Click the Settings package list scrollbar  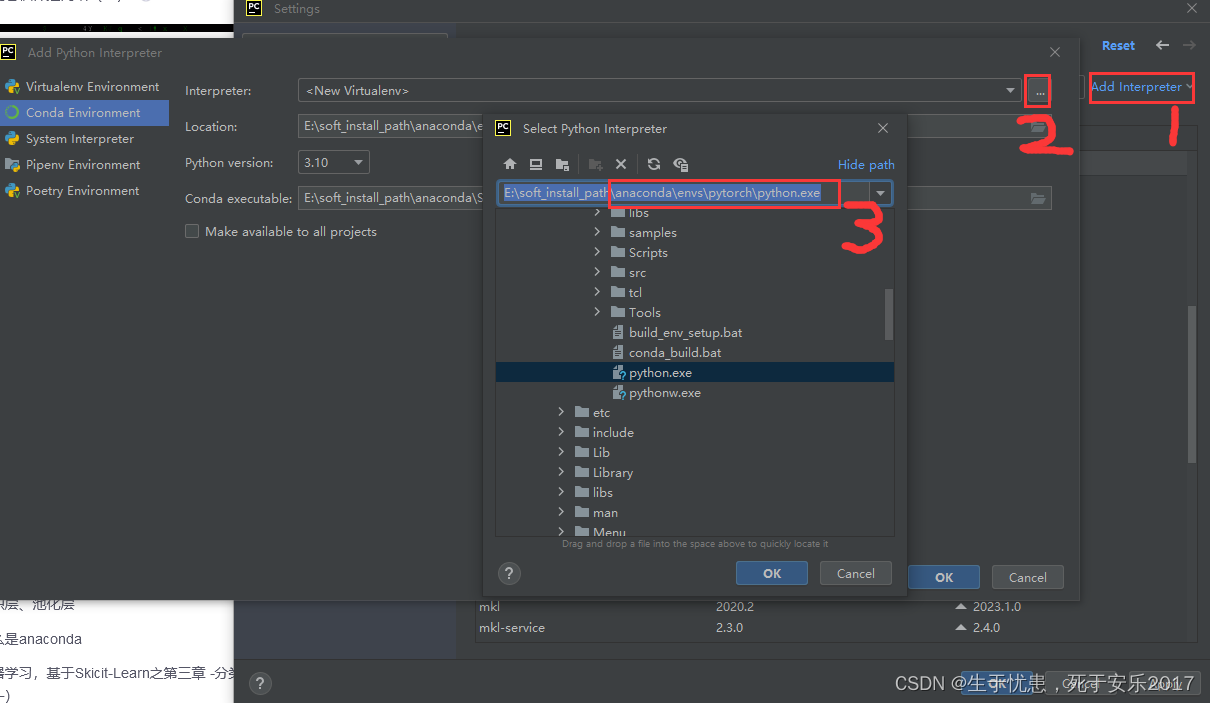click(x=1191, y=385)
